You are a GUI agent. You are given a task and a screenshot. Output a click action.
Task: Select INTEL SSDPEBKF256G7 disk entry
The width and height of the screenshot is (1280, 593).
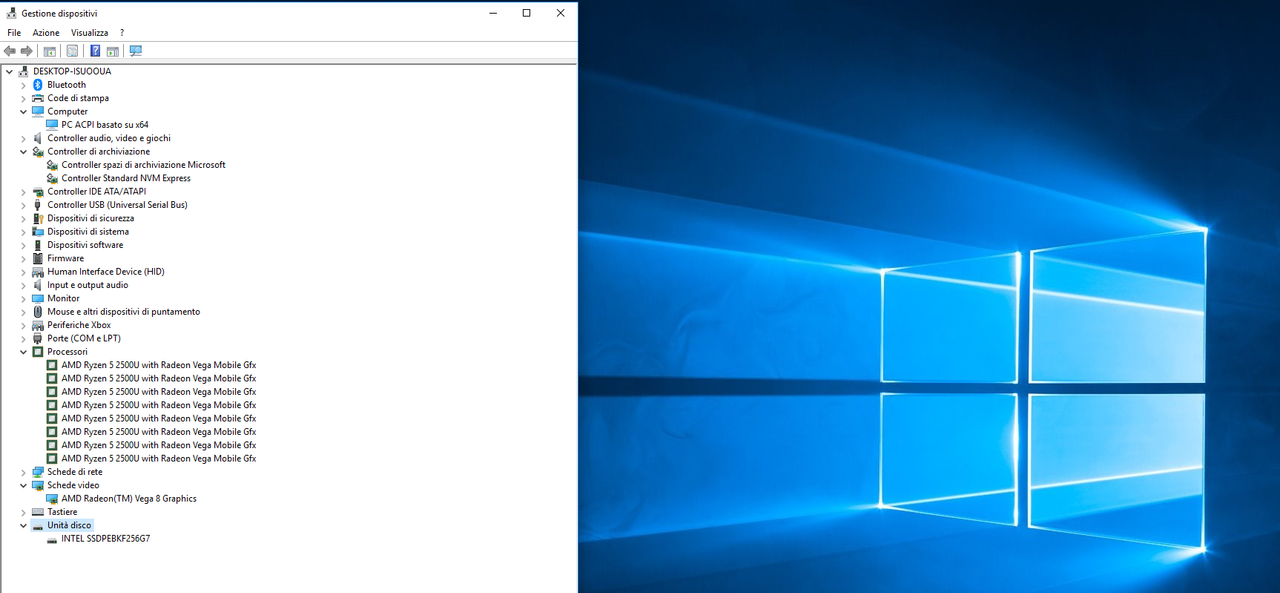(x=106, y=538)
